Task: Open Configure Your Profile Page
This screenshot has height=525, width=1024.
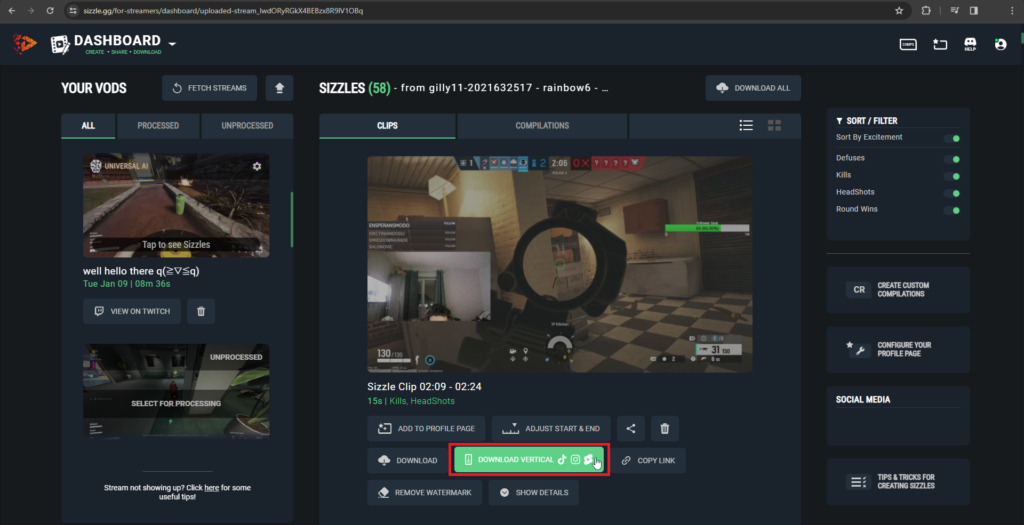Action: click(898, 349)
